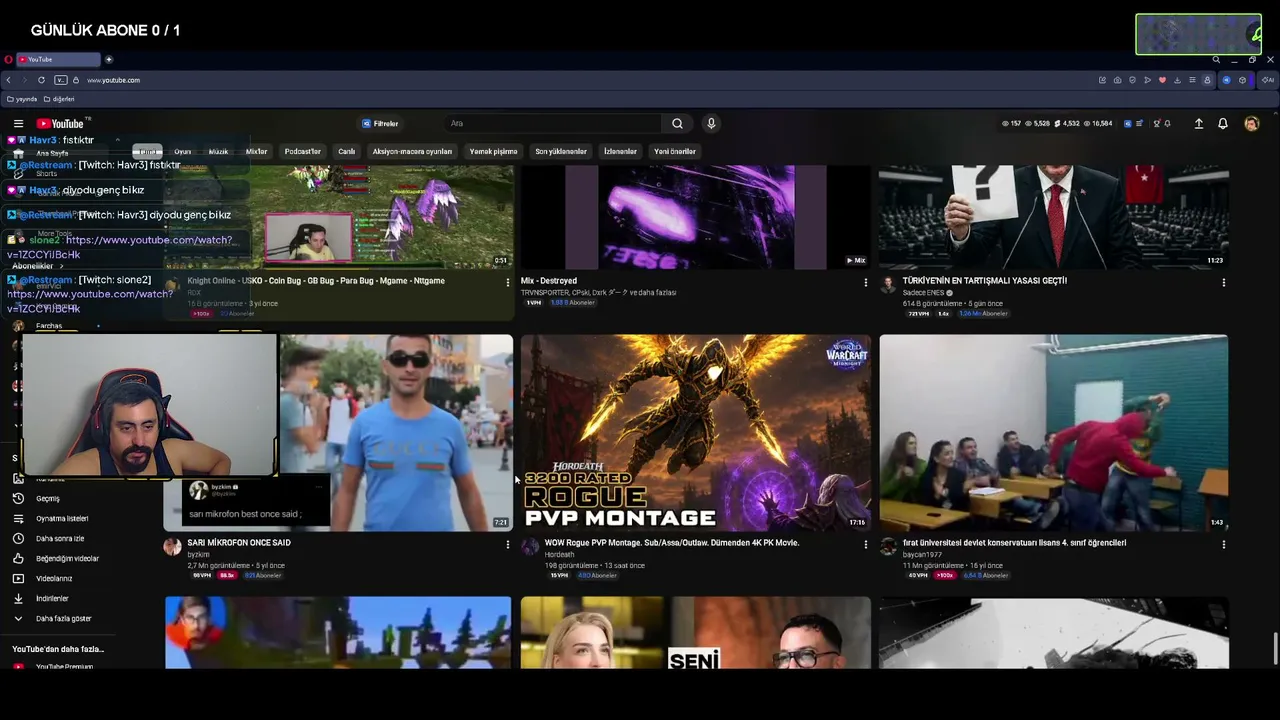Select the Son yüklenenler chip
Viewport: 1280px width, 720px height.
click(561, 152)
